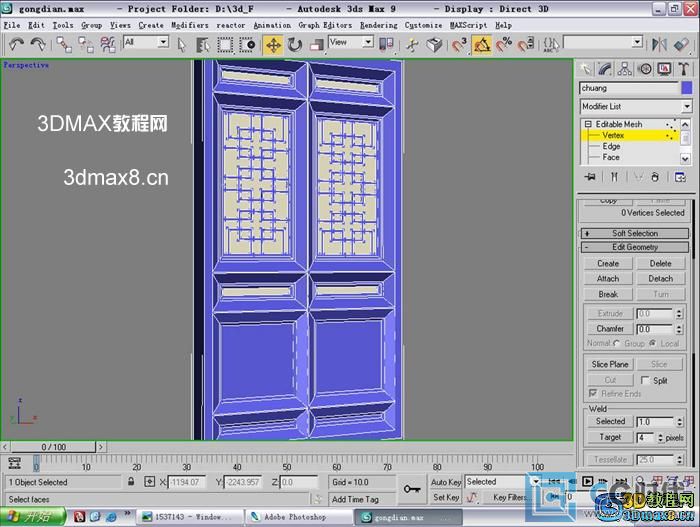Click the Redo arrow icon
Screen dimensions: 700x527
38,44
